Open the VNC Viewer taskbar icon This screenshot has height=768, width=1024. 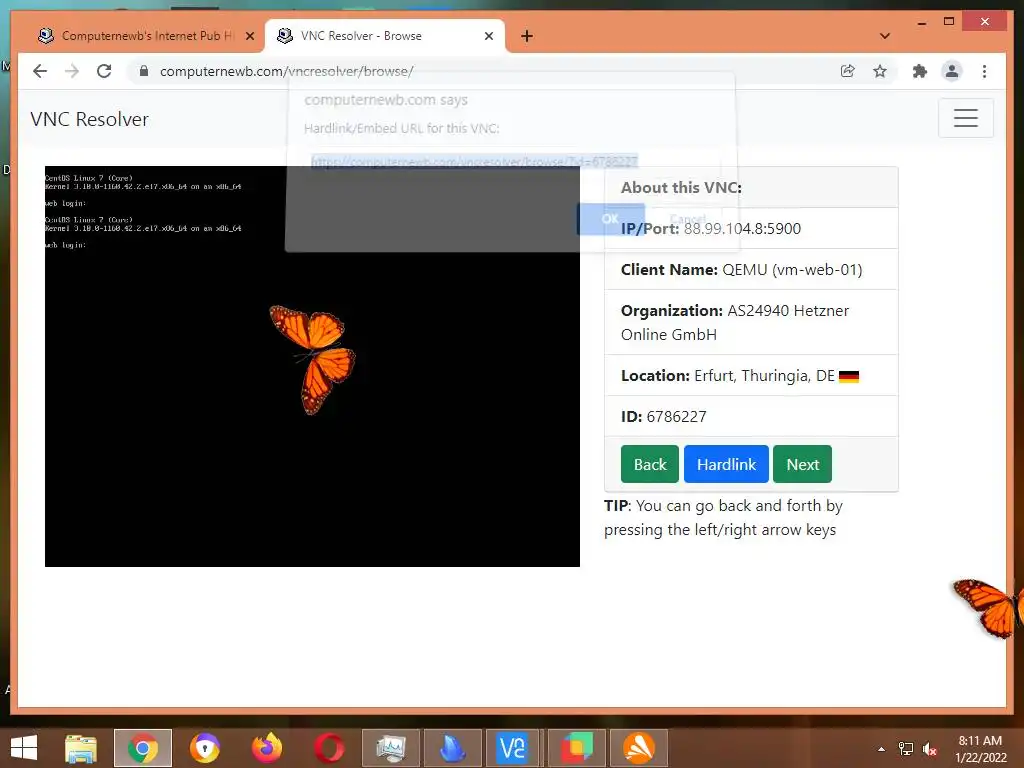tap(511, 748)
